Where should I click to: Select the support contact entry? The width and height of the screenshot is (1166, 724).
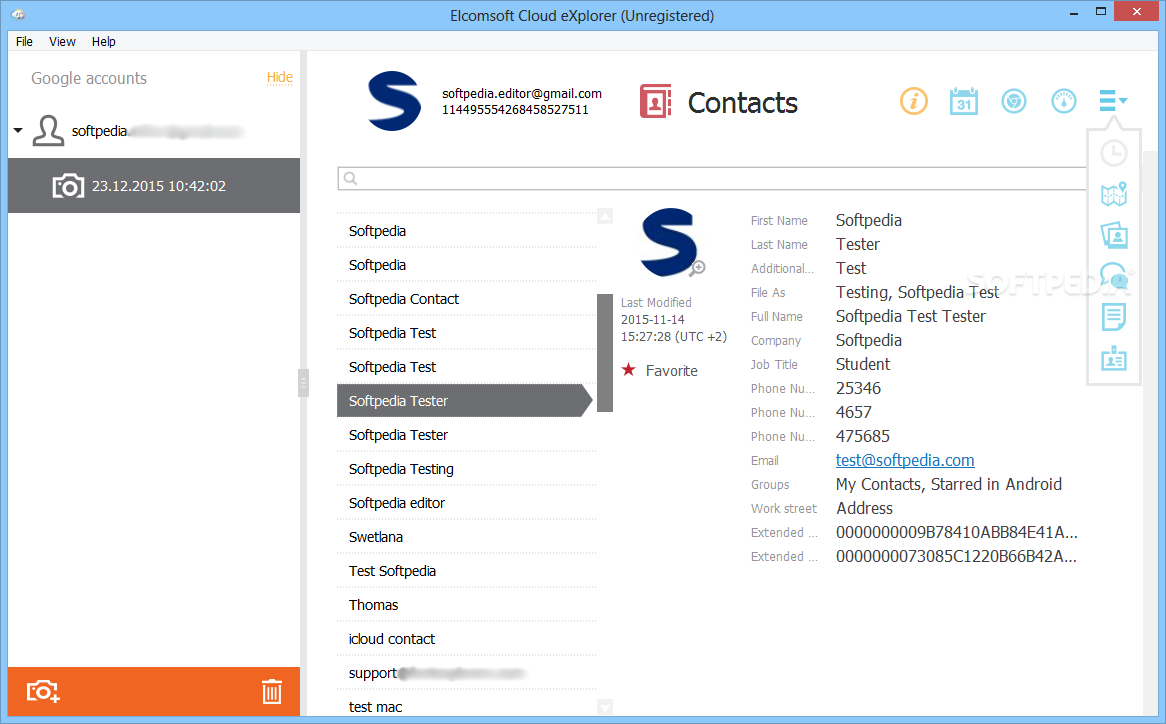(466, 673)
